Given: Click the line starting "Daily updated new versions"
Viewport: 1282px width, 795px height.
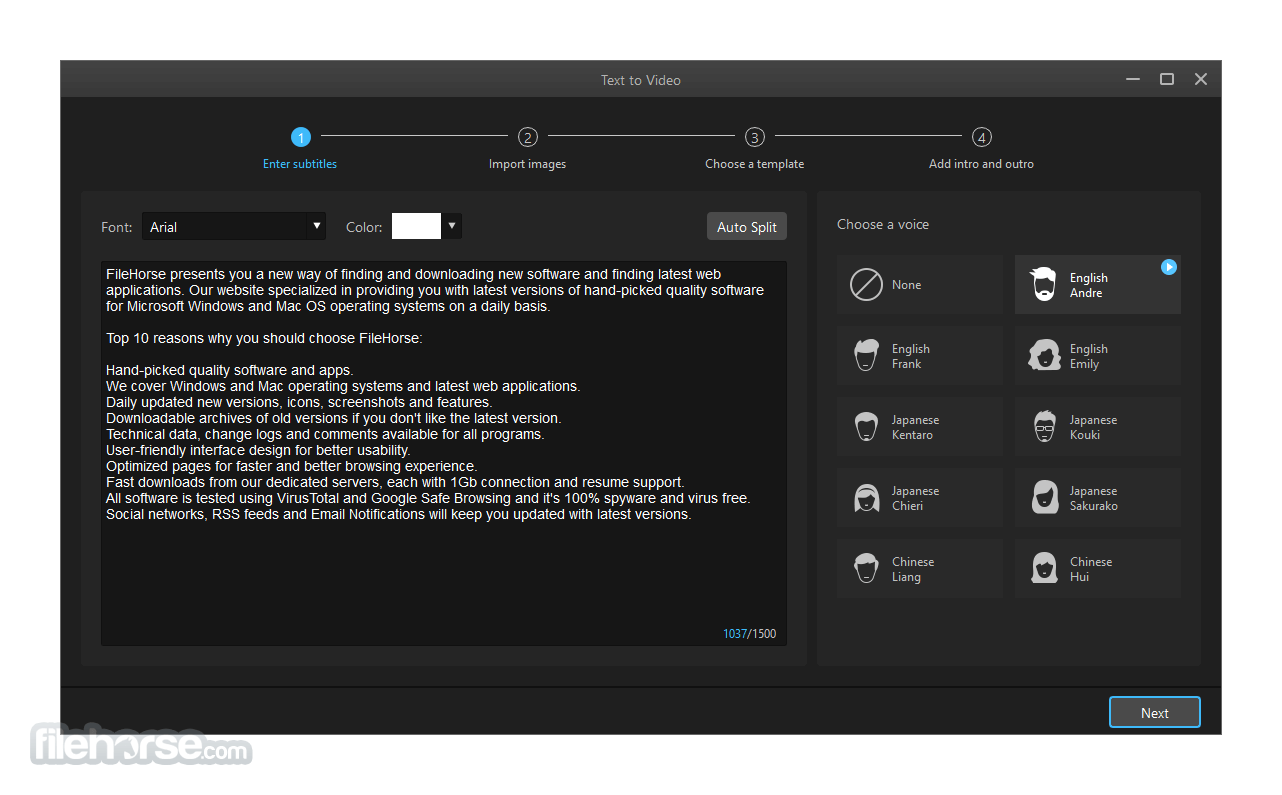Looking at the screenshot, I should point(299,403).
